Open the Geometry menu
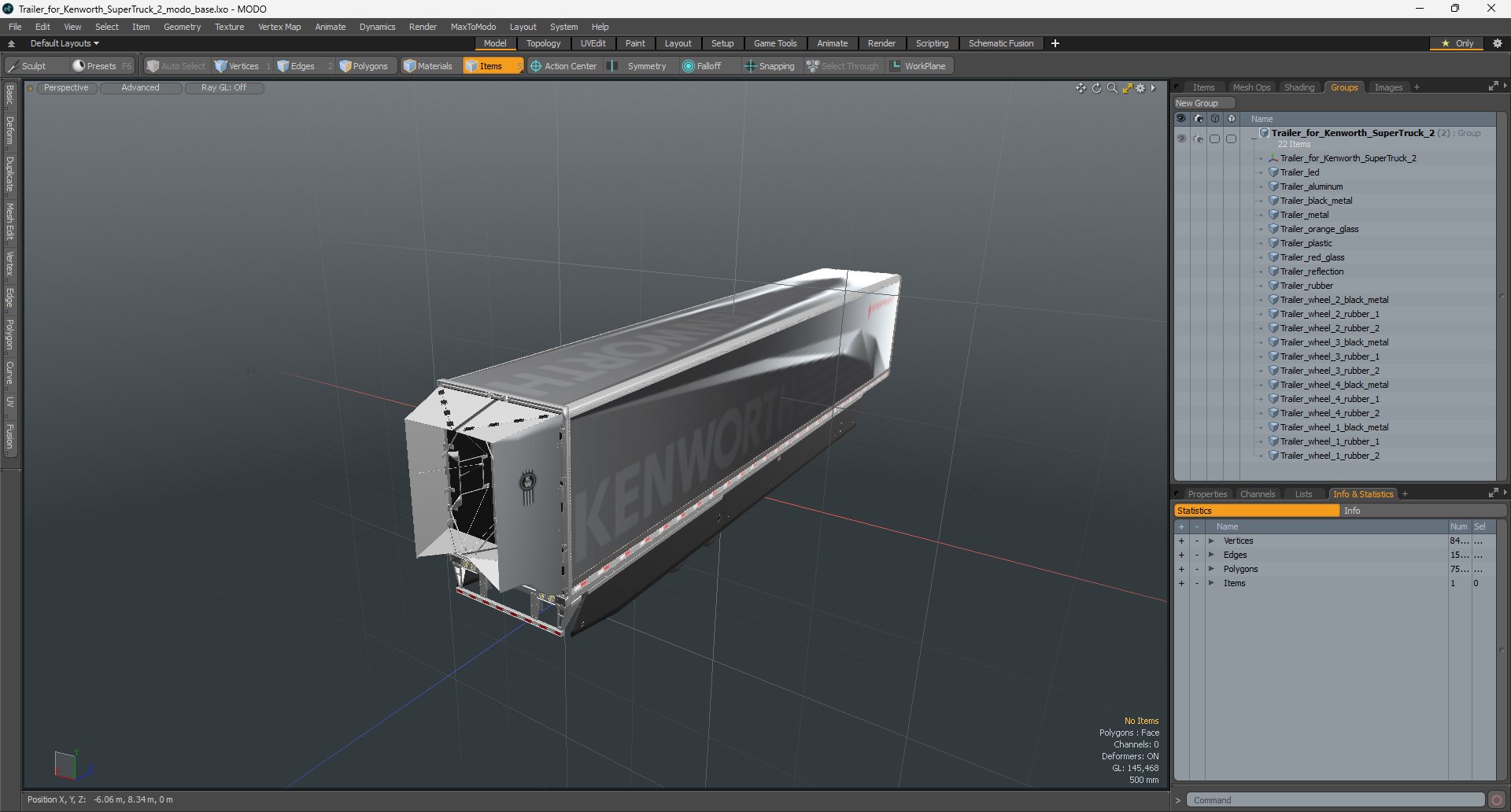Image resolution: width=1511 pixels, height=812 pixels. click(182, 27)
